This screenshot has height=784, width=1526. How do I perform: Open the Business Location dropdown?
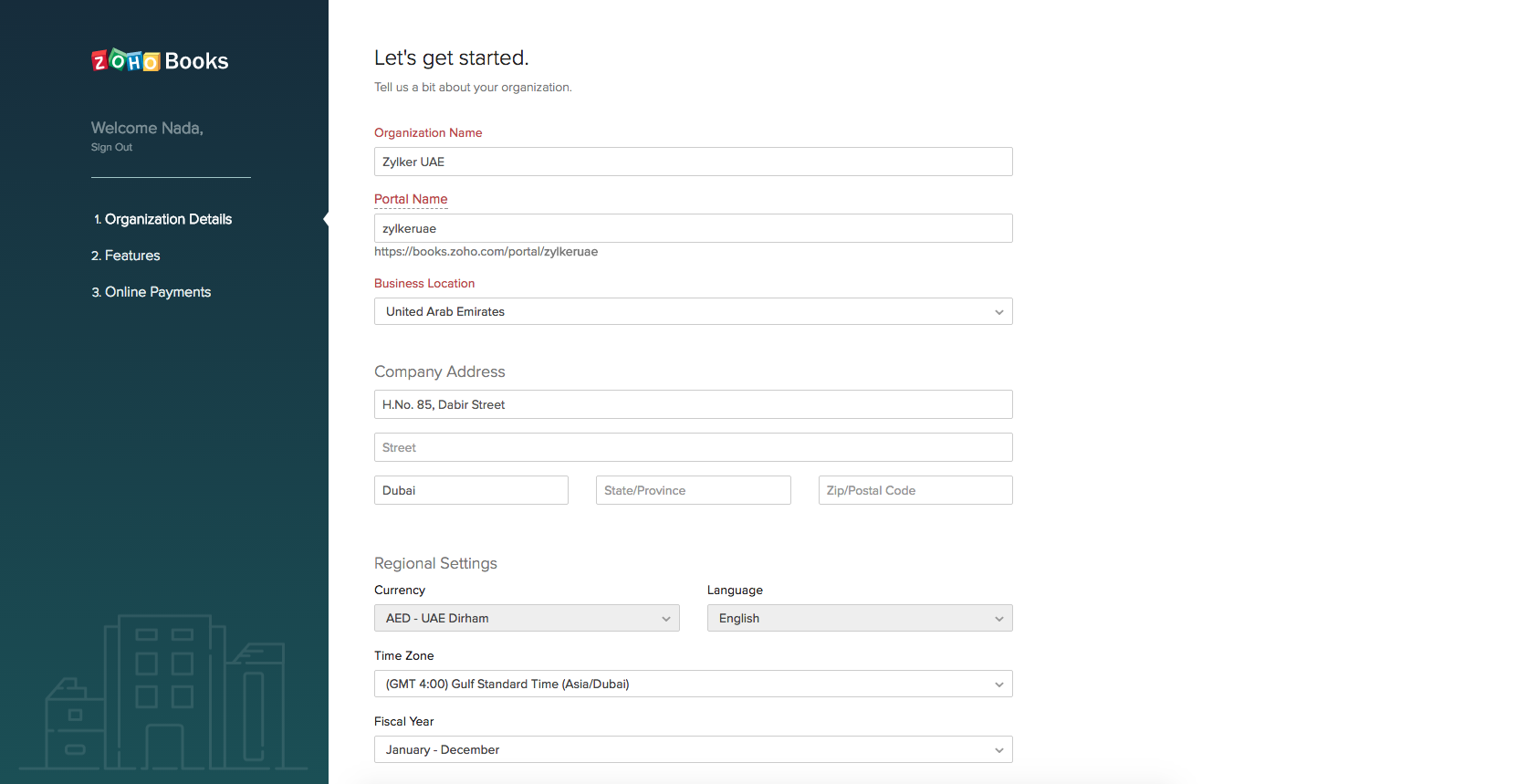pyautogui.click(x=693, y=311)
